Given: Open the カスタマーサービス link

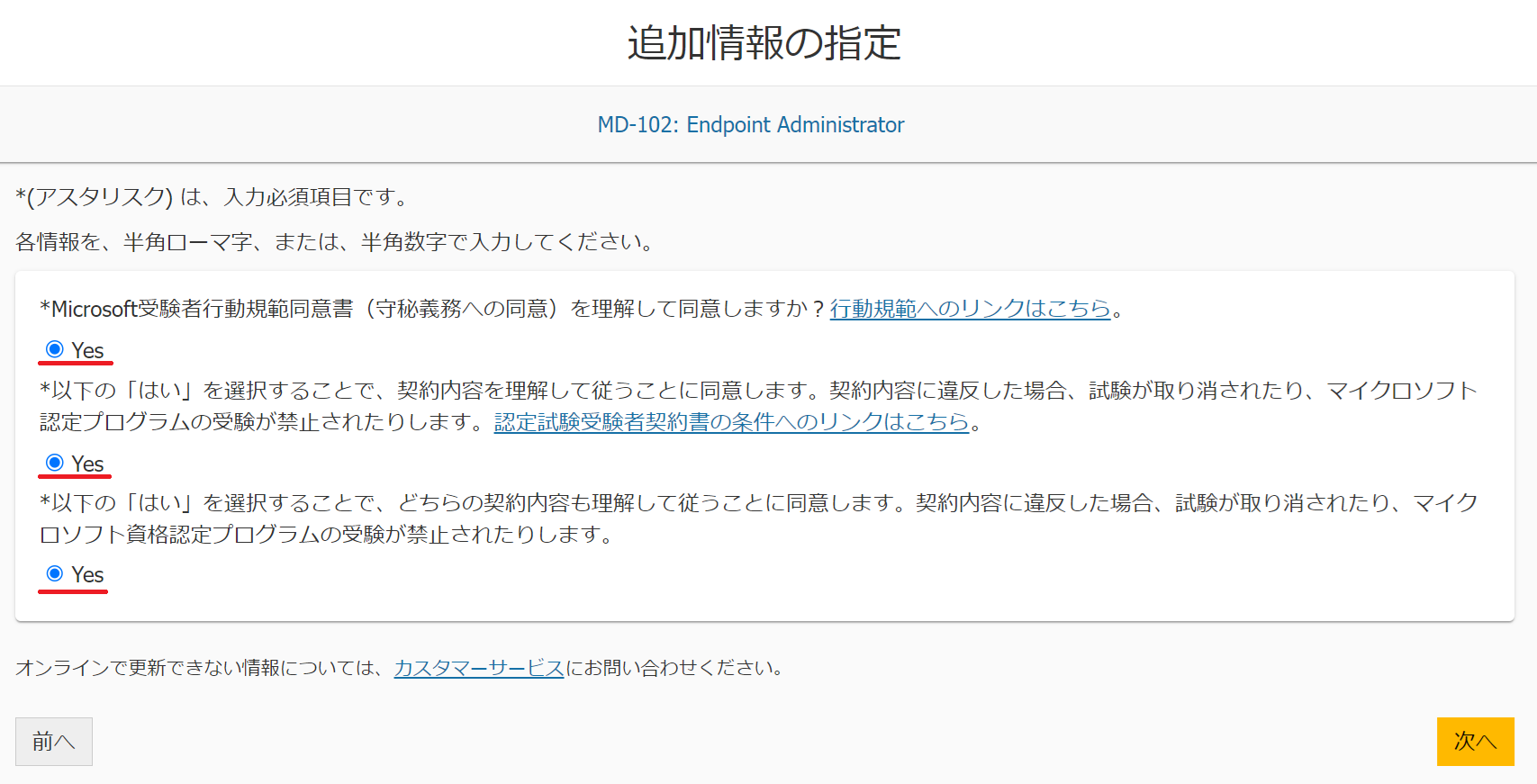Looking at the screenshot, I should (x=479, y=668).
